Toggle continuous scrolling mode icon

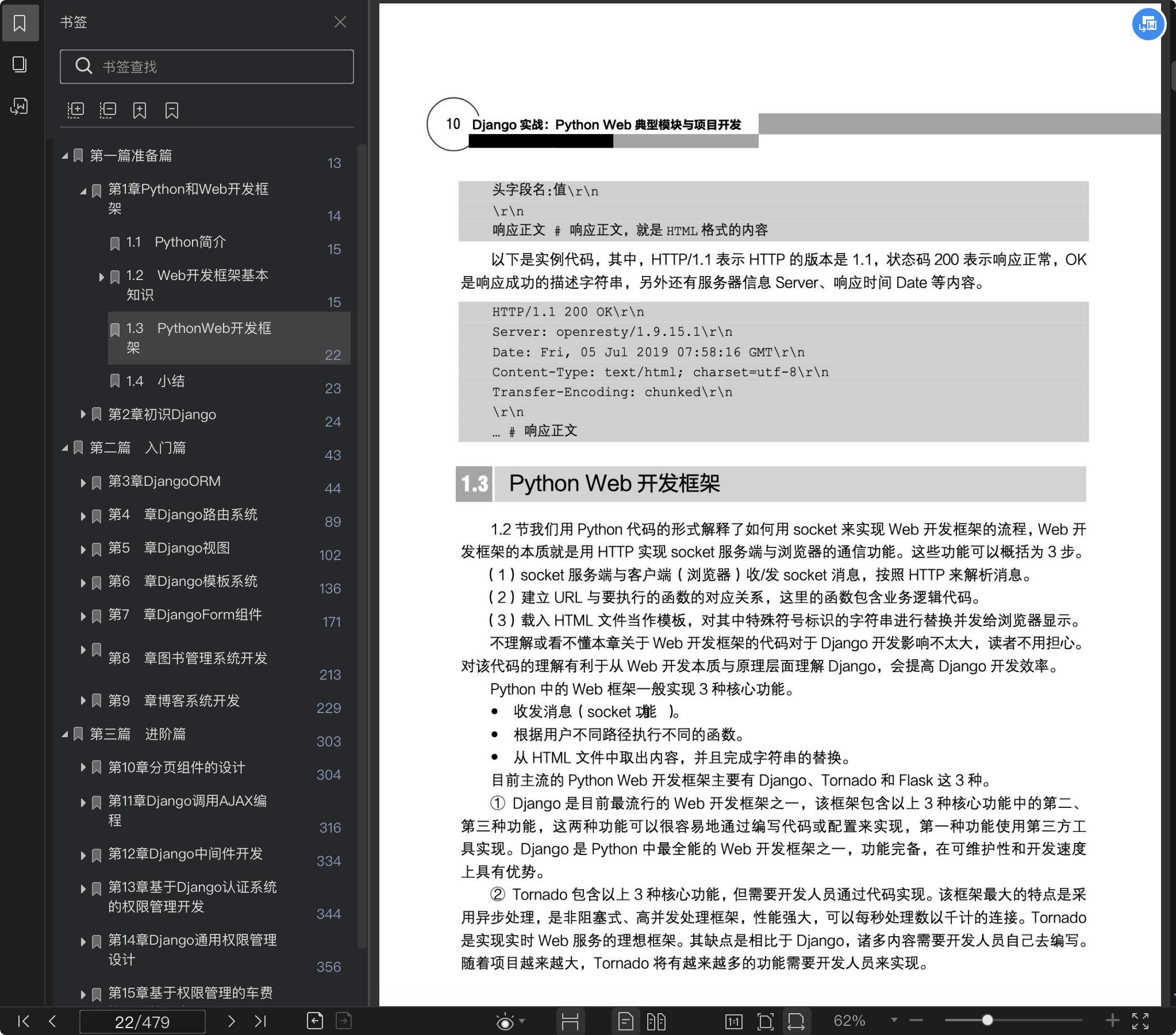(x=570, y=1022)
